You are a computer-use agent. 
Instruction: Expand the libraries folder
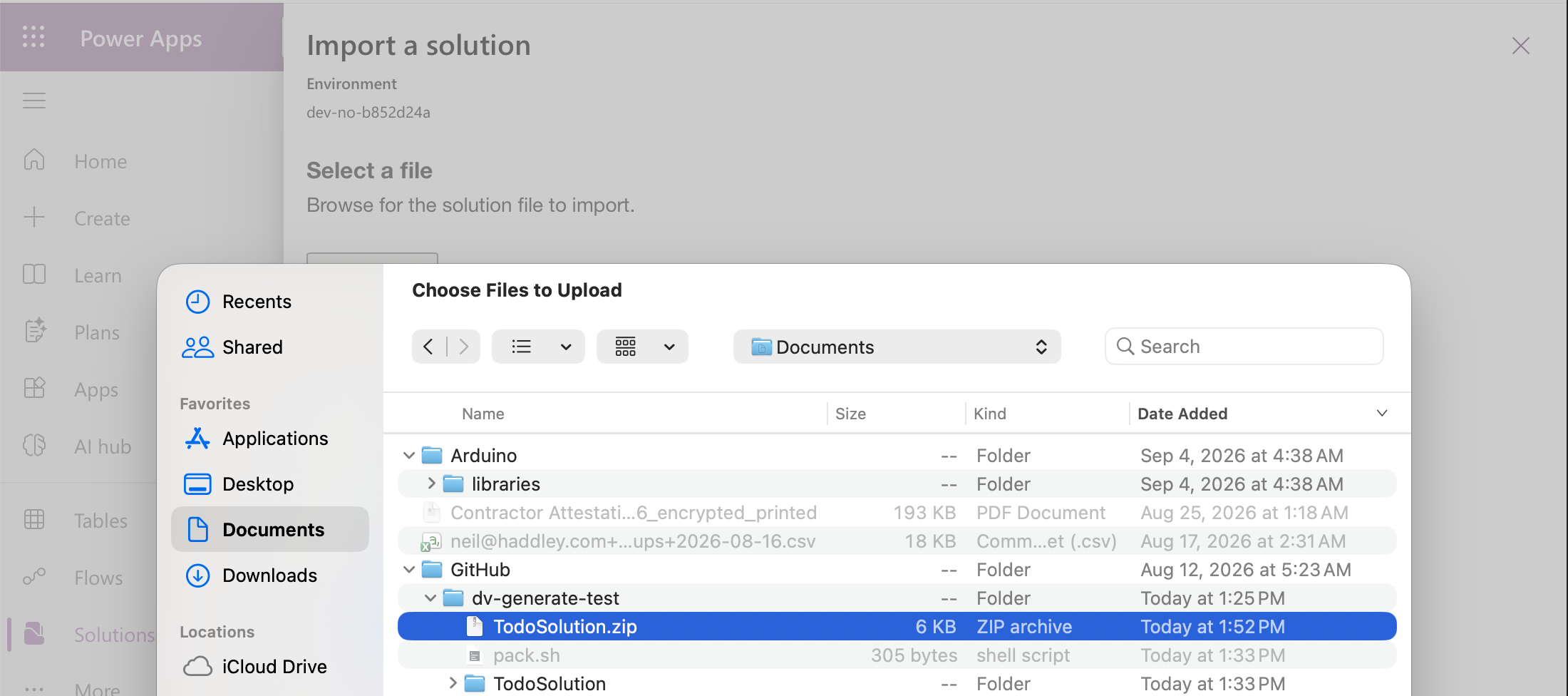pyautogui.click(x=431, y=483)
